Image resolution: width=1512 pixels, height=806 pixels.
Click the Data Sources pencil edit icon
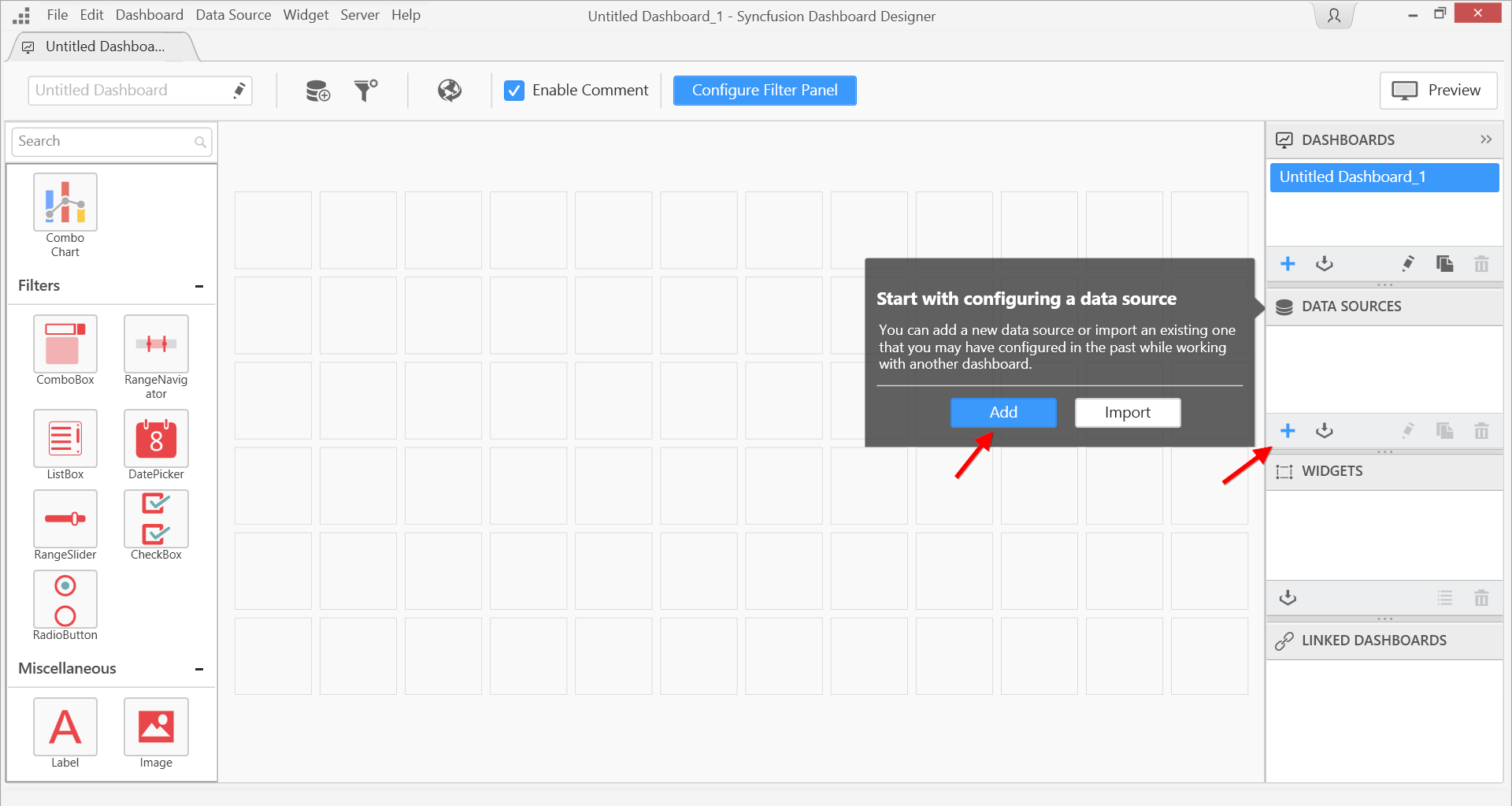tap(1408, 431)
